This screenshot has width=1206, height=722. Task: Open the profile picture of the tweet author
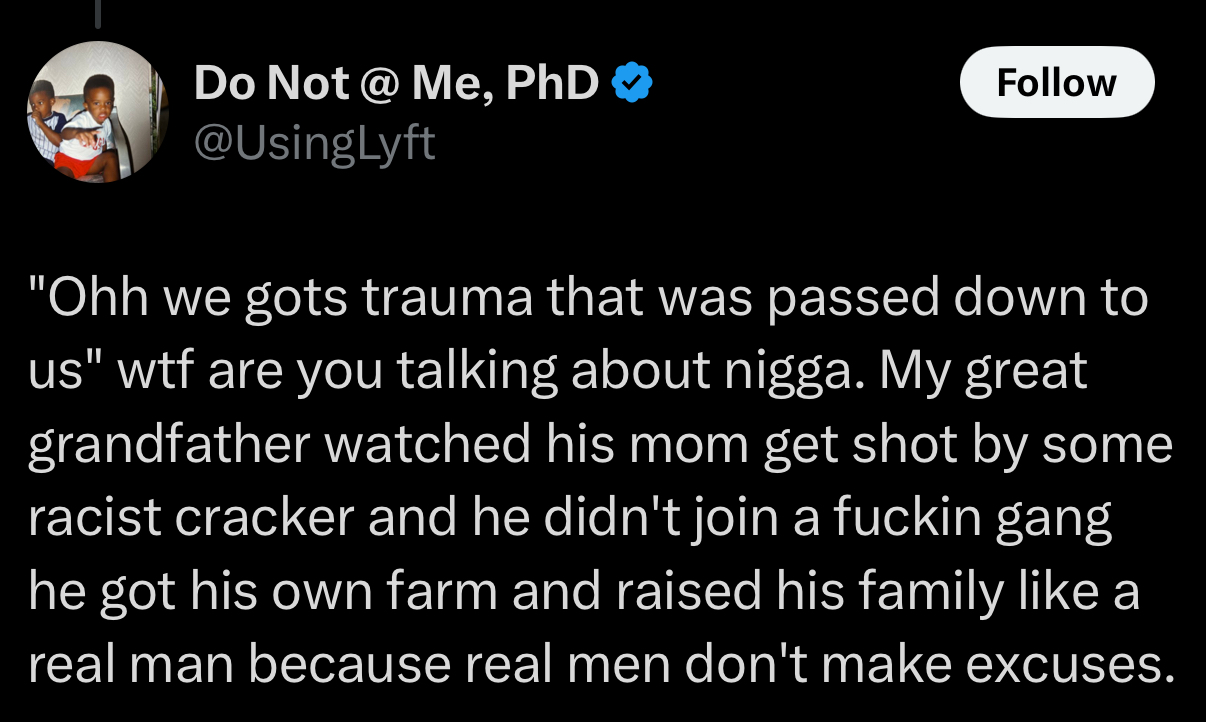96,112
